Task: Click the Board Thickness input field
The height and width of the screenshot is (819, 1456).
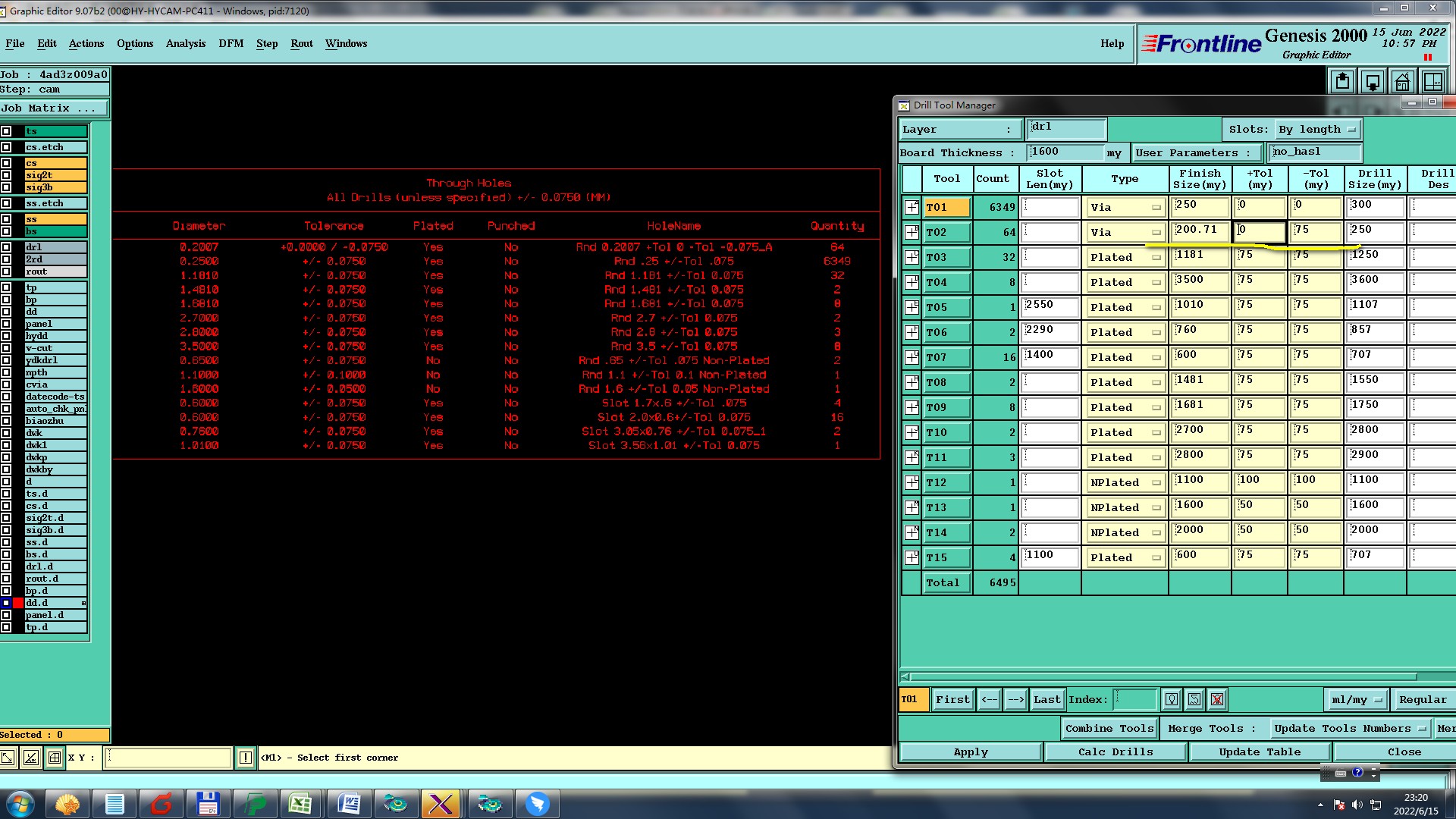Action: (x=1065, y=152)
